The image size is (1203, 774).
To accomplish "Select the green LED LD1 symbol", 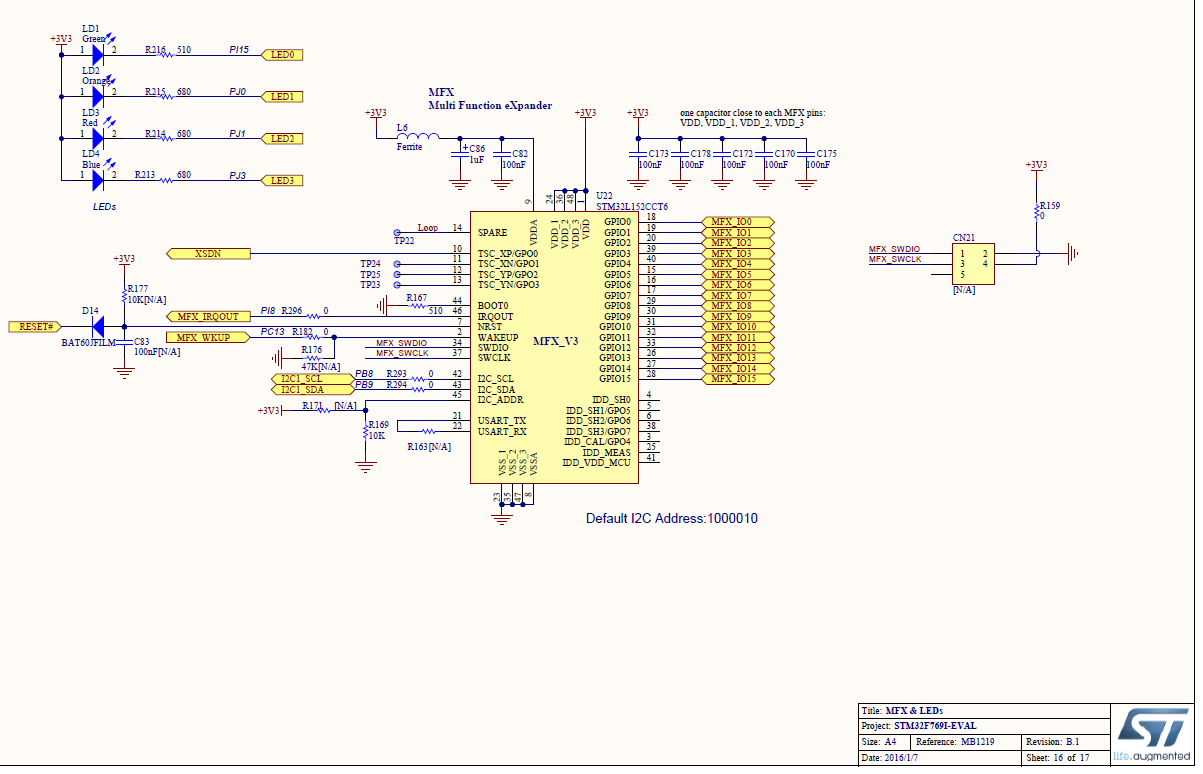I will pyautogui.click(x=96, y=54).
